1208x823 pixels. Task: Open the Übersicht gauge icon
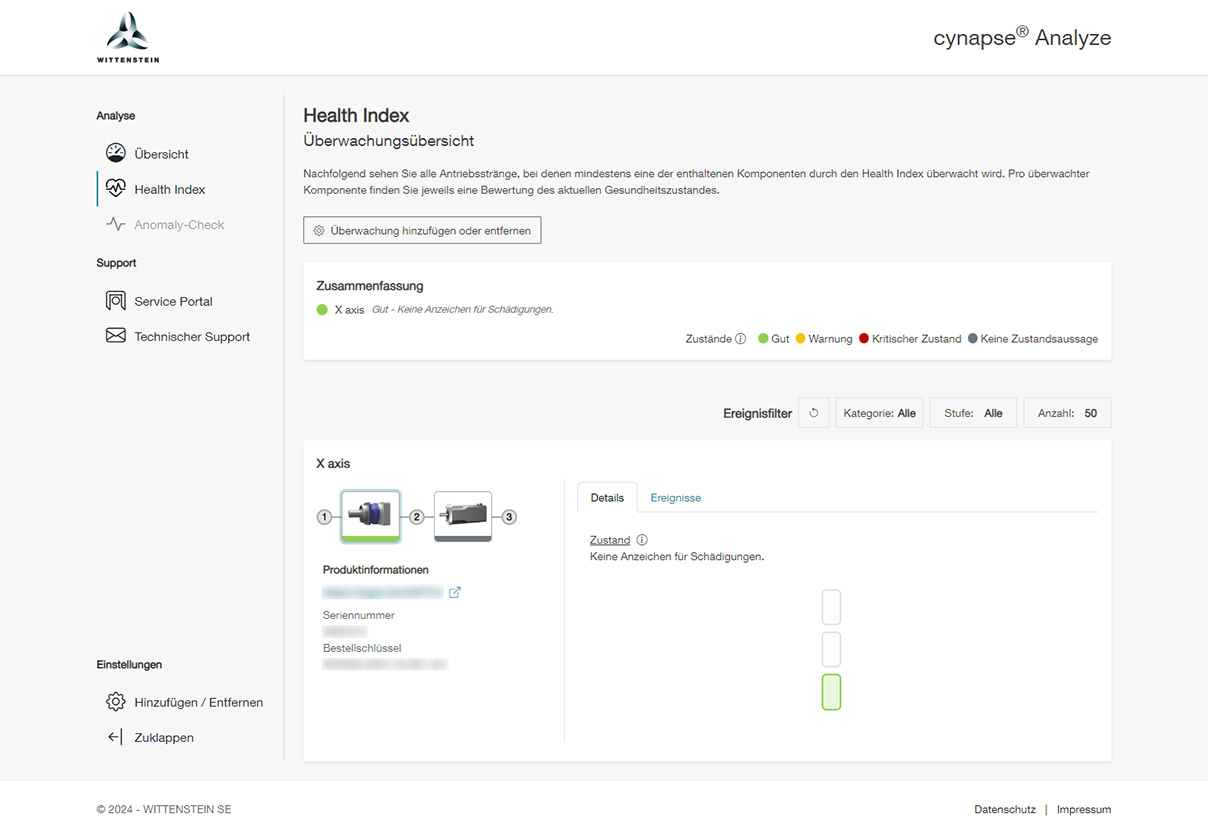coord(116,153)
